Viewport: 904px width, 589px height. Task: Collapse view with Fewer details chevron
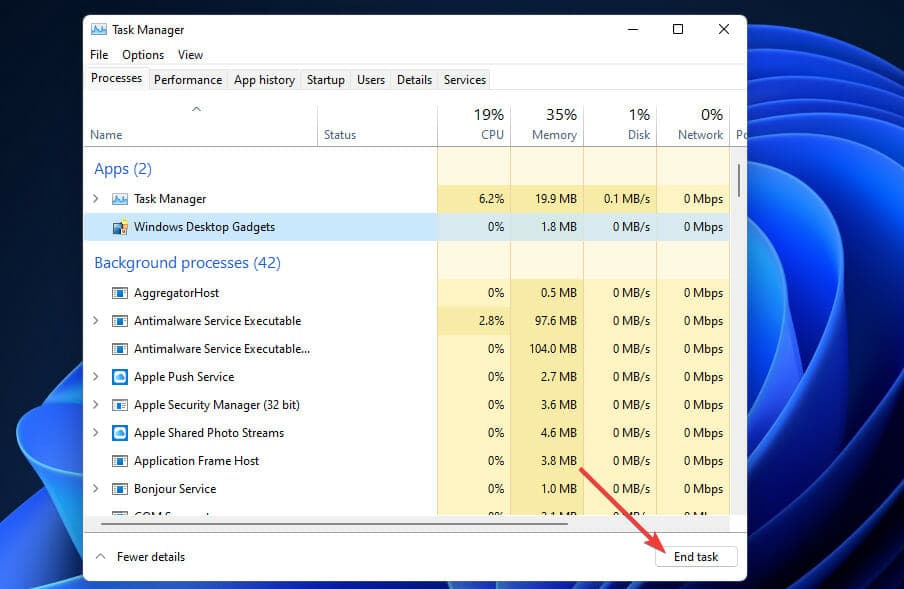[x=100, y=557]
